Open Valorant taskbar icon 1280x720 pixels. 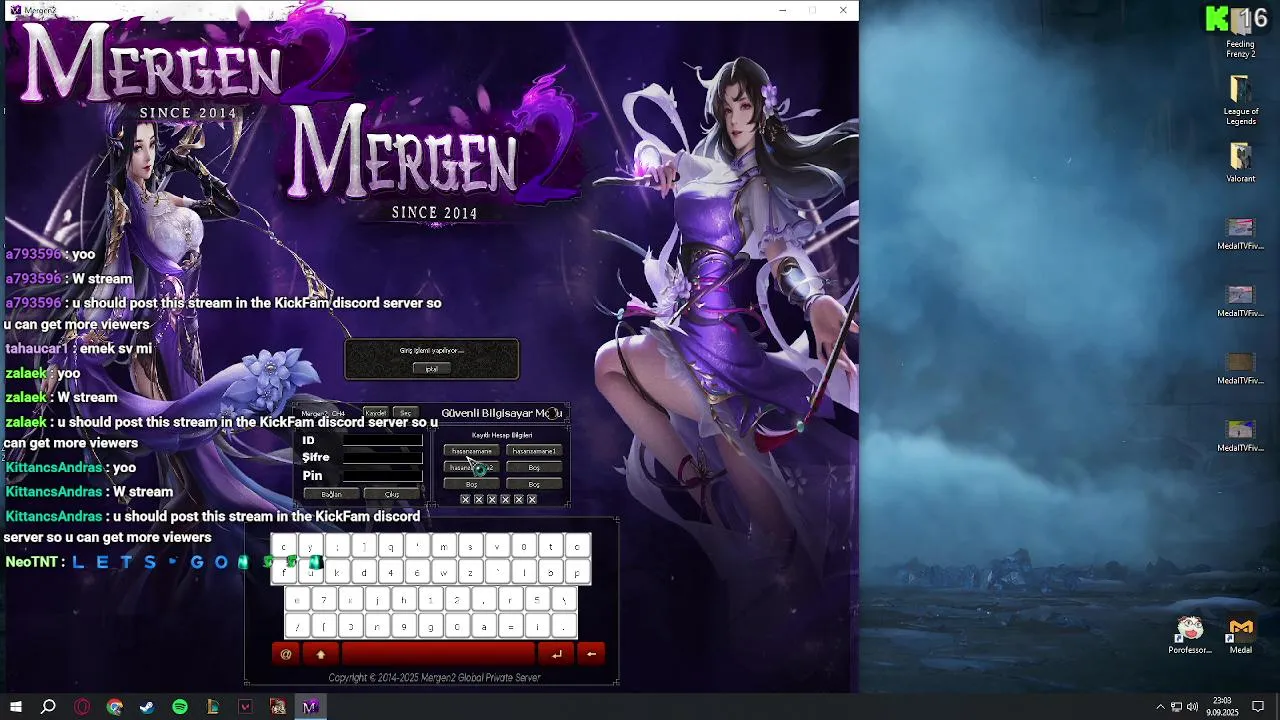click(245, 707)
